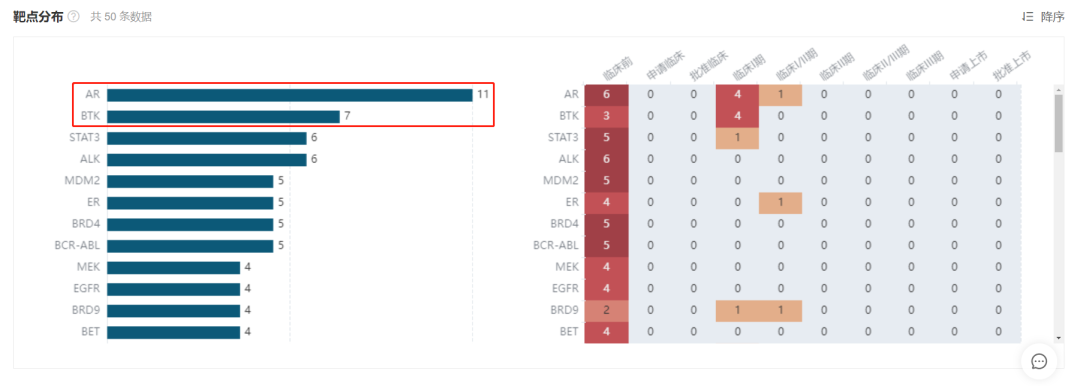Screen dimensions: 1080x386
Task: Click the scrollbar up arrow
Action: point(1059,89)
